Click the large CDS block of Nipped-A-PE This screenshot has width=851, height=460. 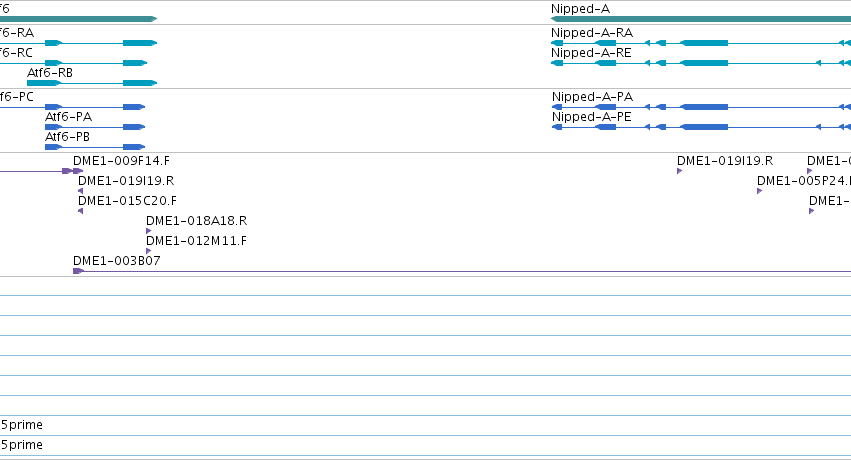click(x=704, y=127)
